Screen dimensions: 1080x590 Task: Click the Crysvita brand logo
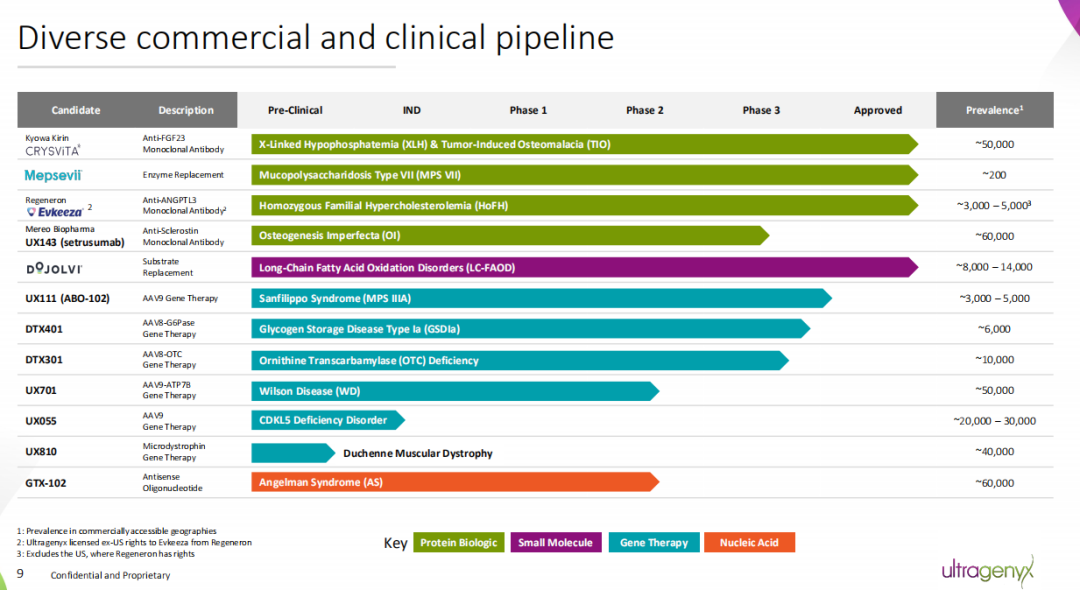(53, 150)
